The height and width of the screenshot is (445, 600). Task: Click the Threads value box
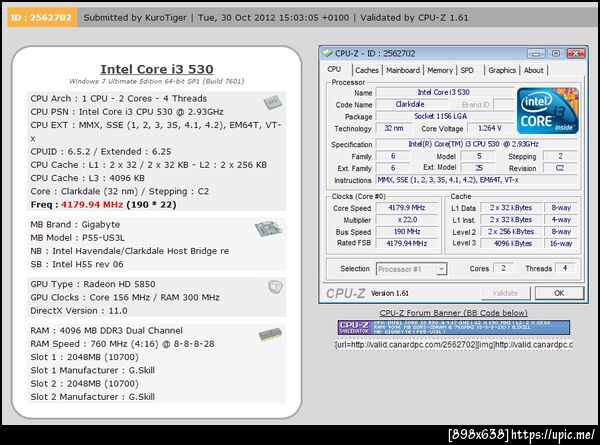pos(565,268)
